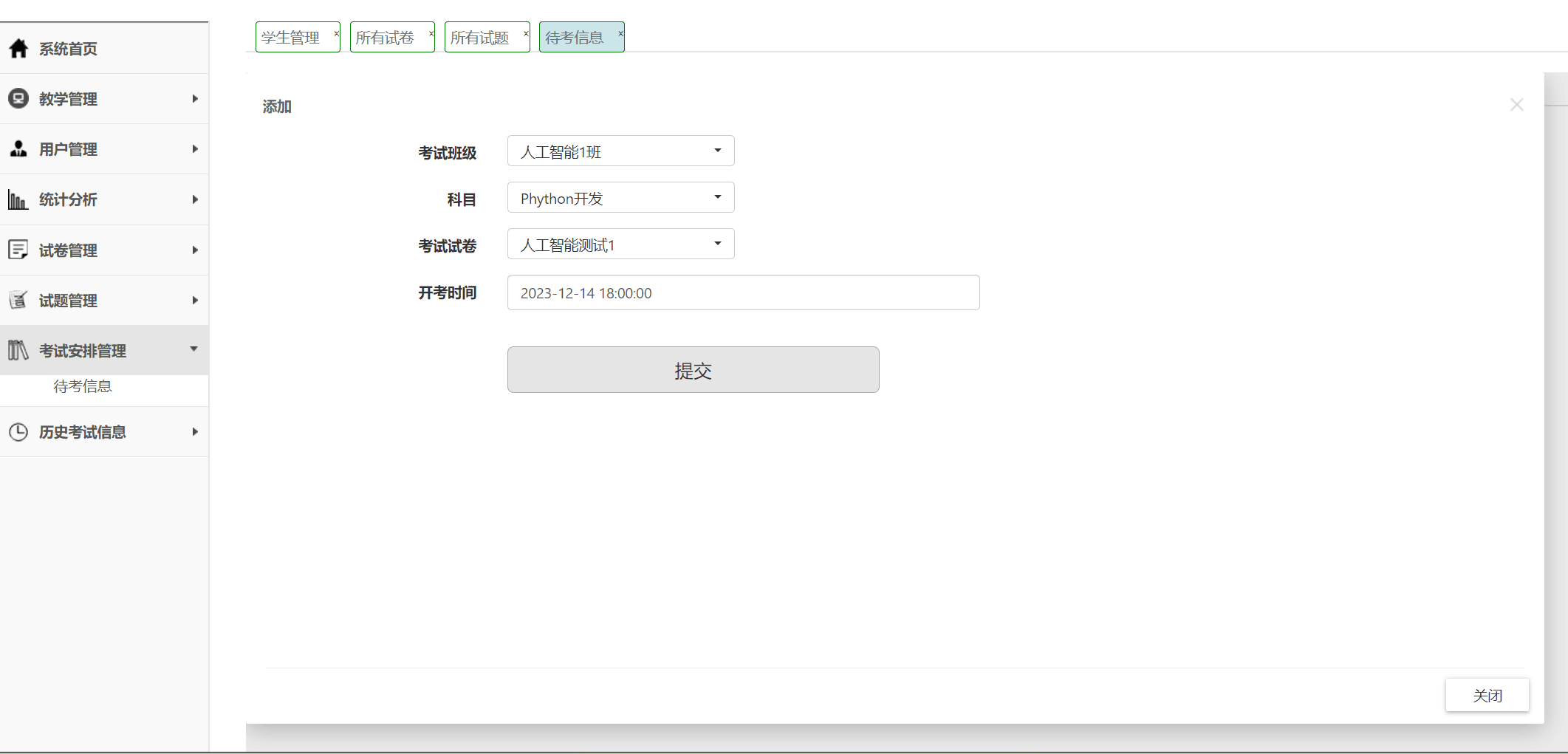
Task: Click the home icon for 系统首页
Action: pos(18,49)
